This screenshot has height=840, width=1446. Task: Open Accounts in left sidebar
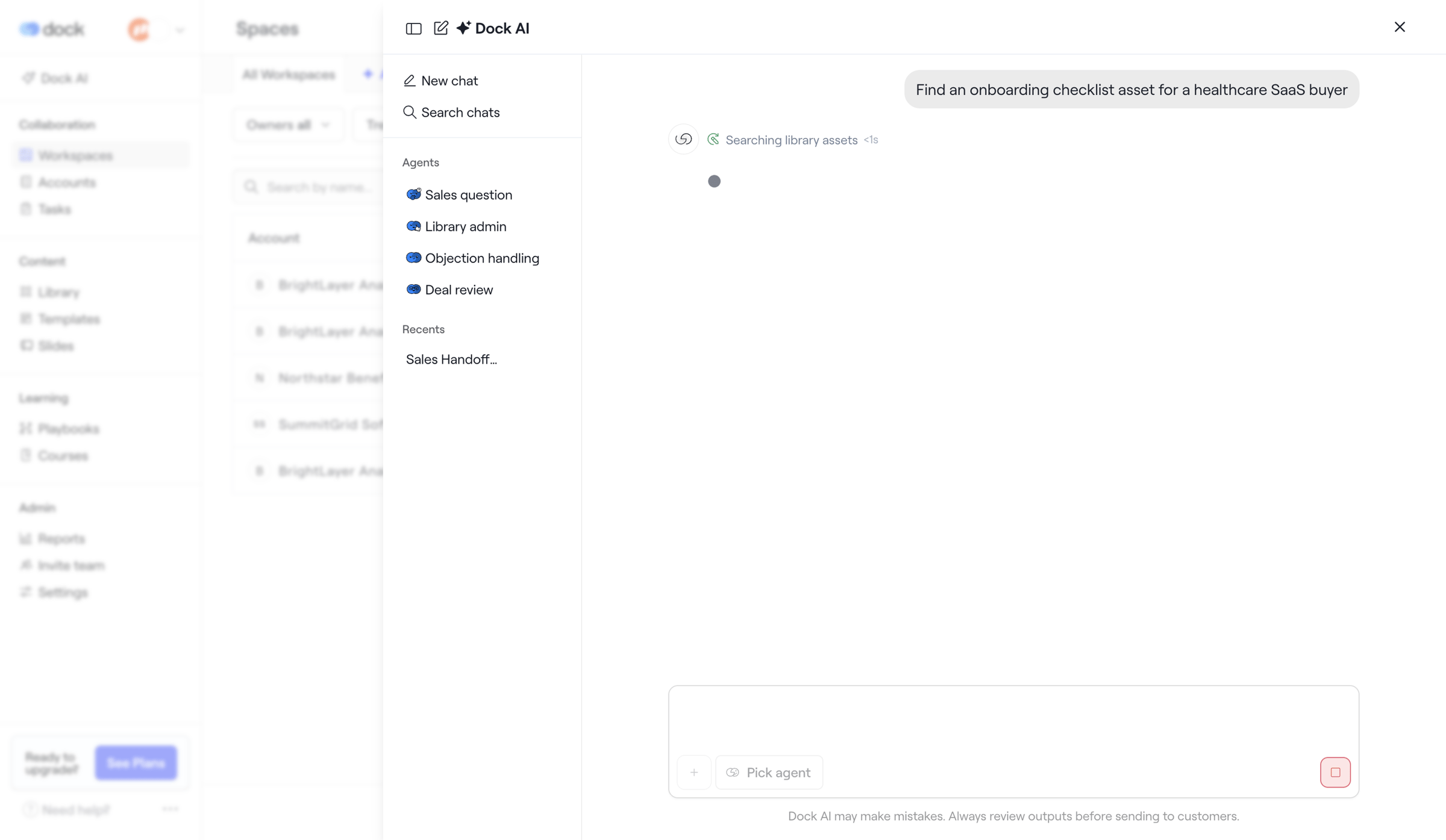pos(66,182)
